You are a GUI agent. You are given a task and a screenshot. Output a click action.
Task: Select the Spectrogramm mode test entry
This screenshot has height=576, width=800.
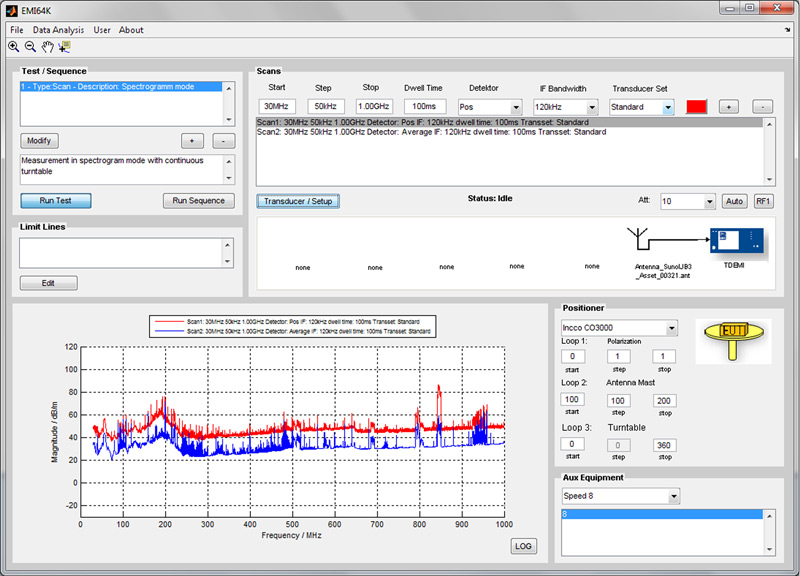click(121, 87)
